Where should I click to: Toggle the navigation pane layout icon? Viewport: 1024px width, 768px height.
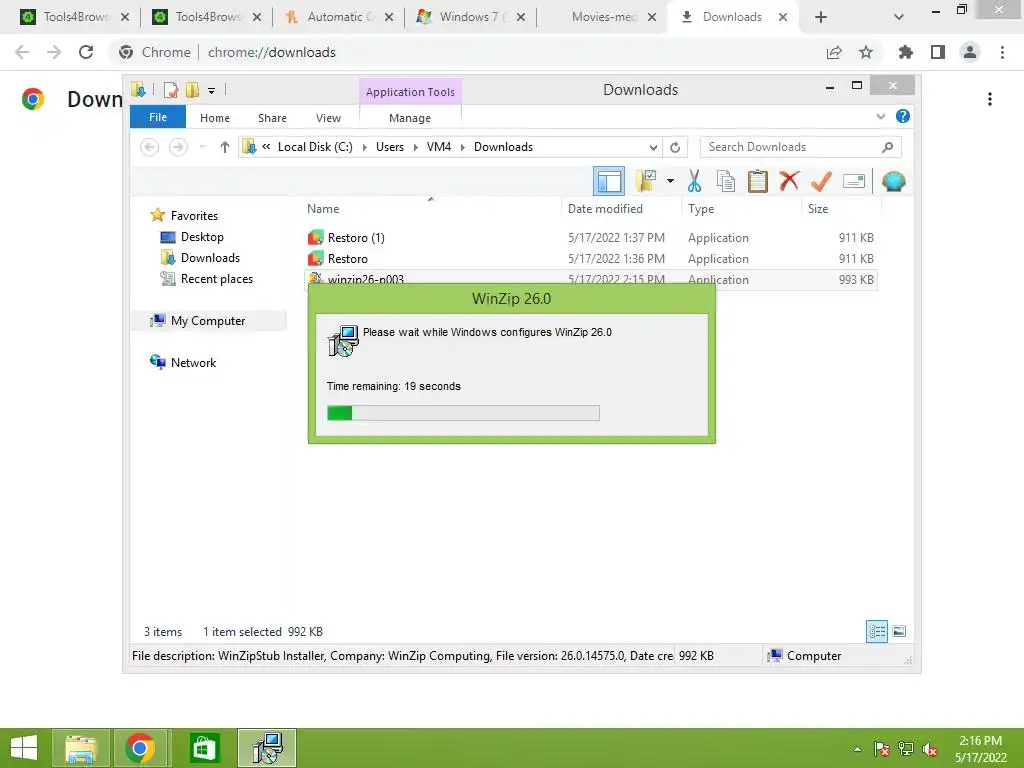click(x=609, y=181)
